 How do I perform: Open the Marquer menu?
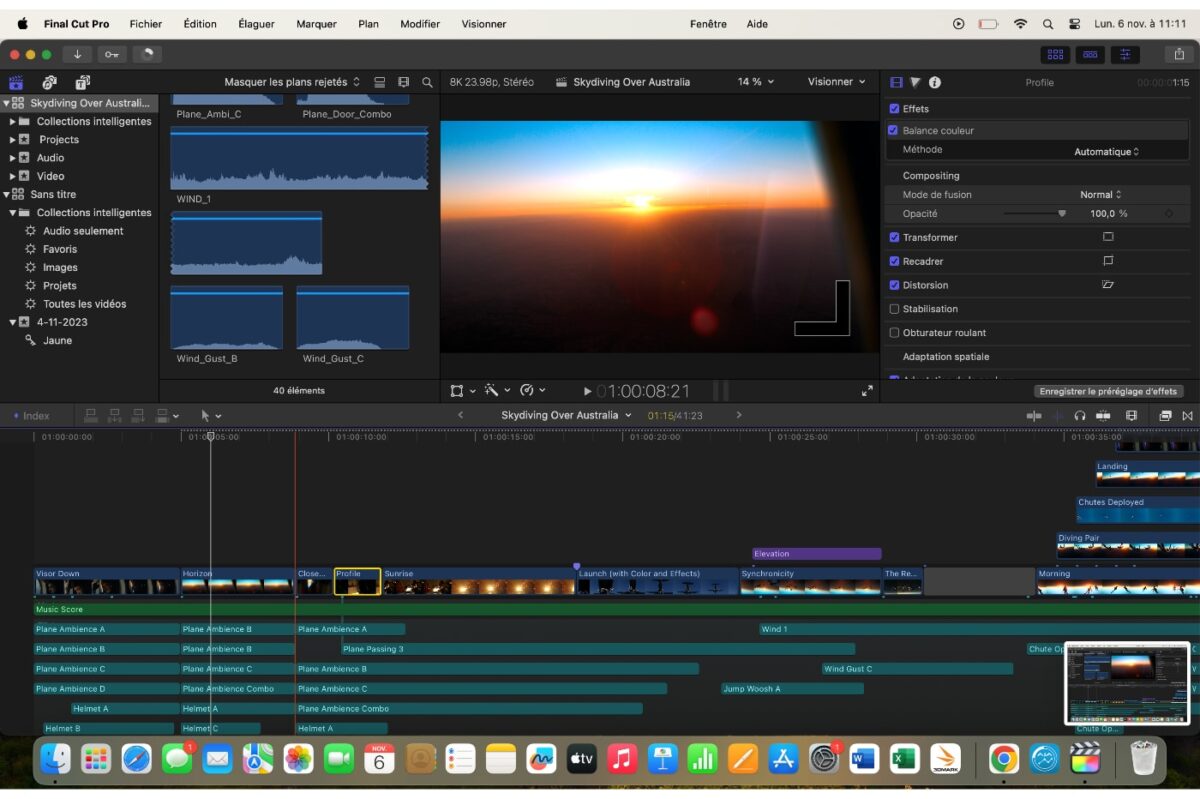pyautogui.click(x=316, y=24)
